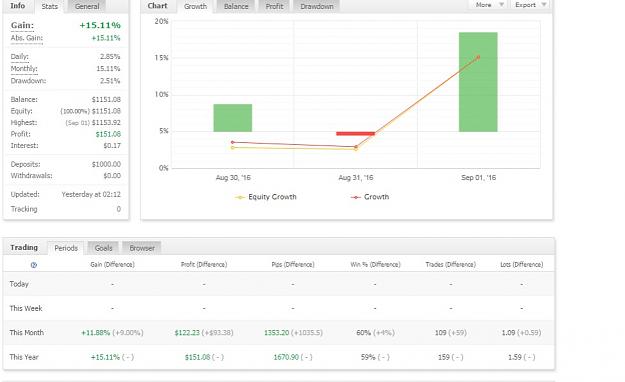Screen dimensions: 625x382
Task: Click This Month profit $122.23
Action: point(187,333)
